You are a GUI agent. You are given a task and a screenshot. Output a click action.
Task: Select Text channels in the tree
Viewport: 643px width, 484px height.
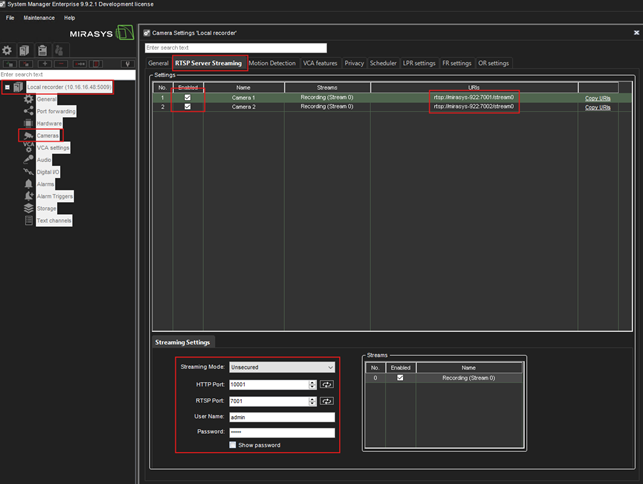point(54,220)
